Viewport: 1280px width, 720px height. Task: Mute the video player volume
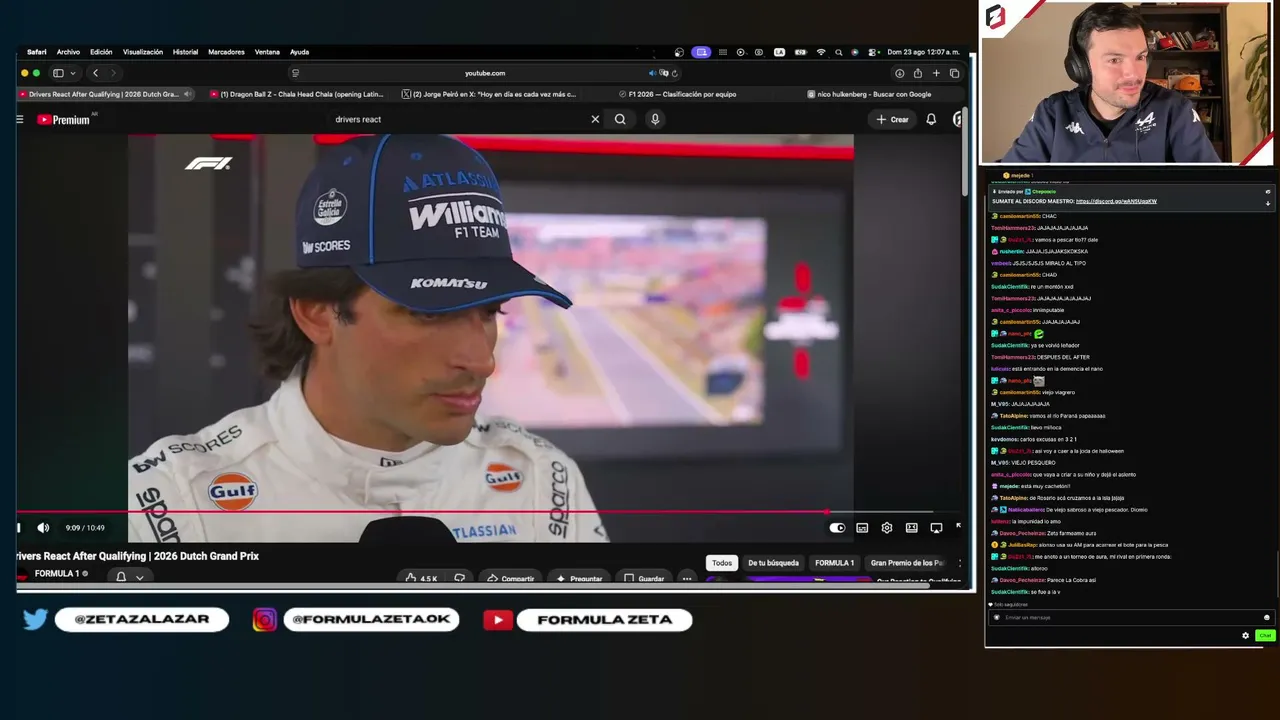43,528
